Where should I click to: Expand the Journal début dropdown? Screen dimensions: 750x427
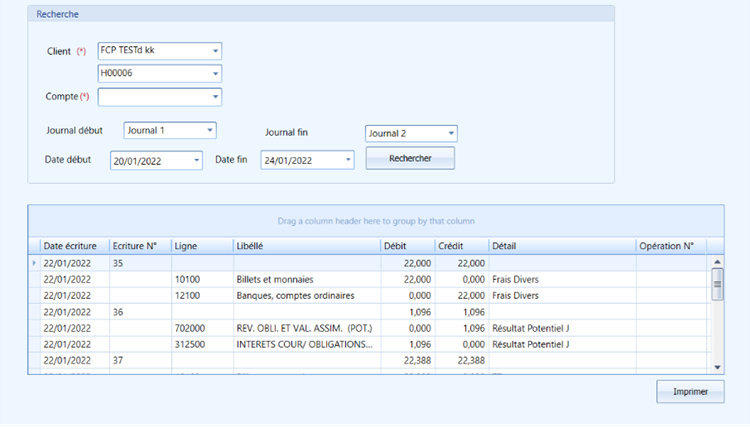(210, 130)
